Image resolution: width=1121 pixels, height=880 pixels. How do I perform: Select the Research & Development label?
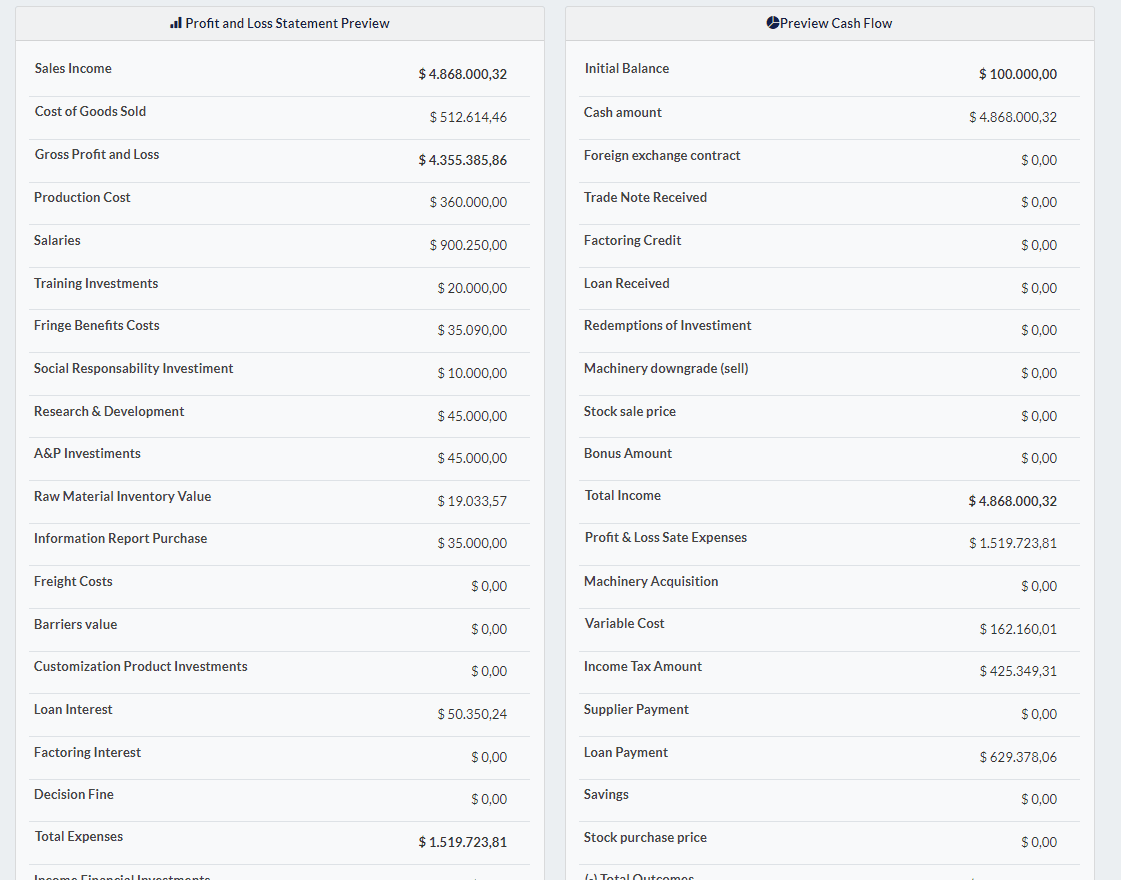tap(109, 412)
